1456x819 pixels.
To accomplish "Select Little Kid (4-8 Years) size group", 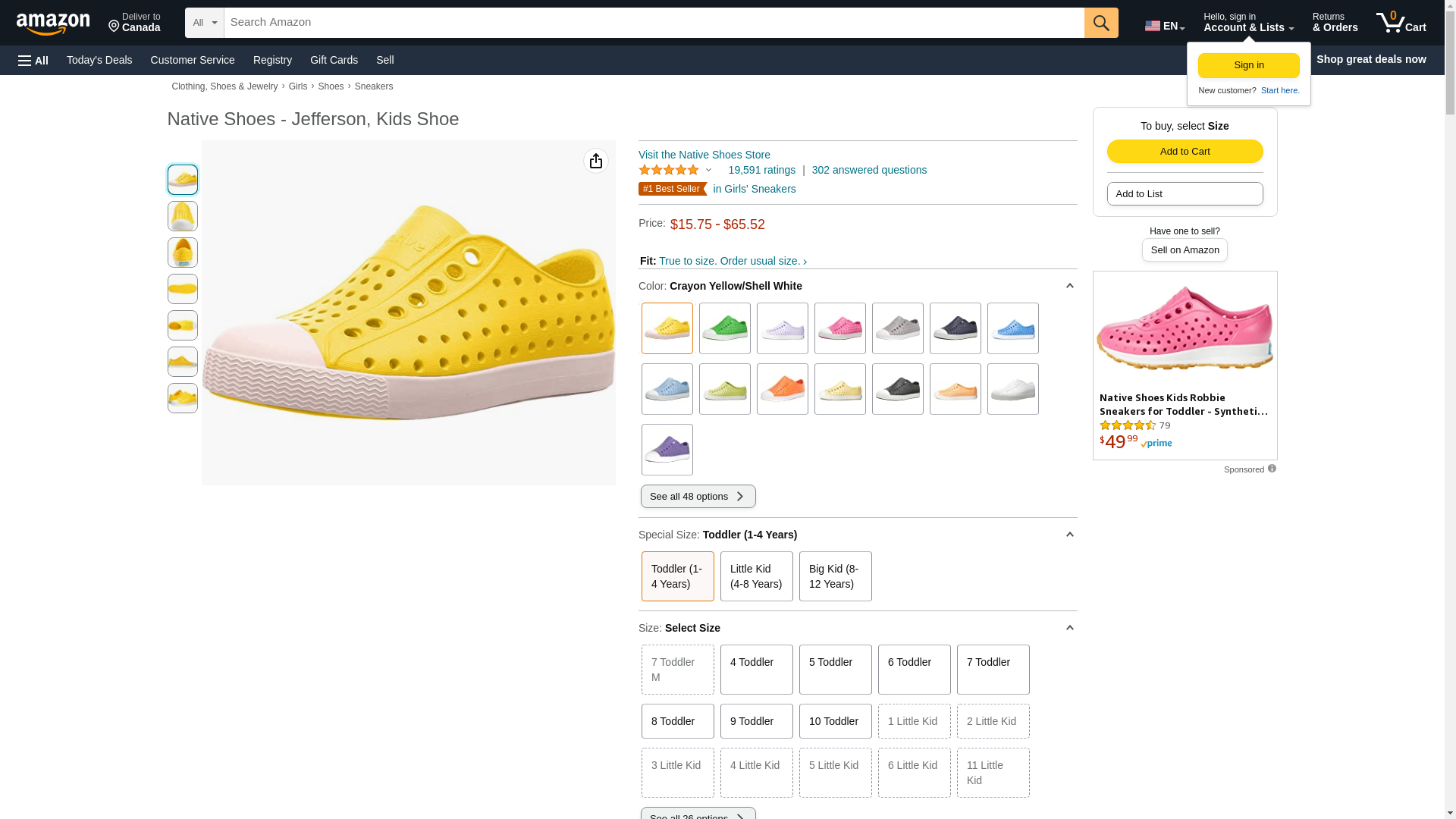I will pos(756,576).
